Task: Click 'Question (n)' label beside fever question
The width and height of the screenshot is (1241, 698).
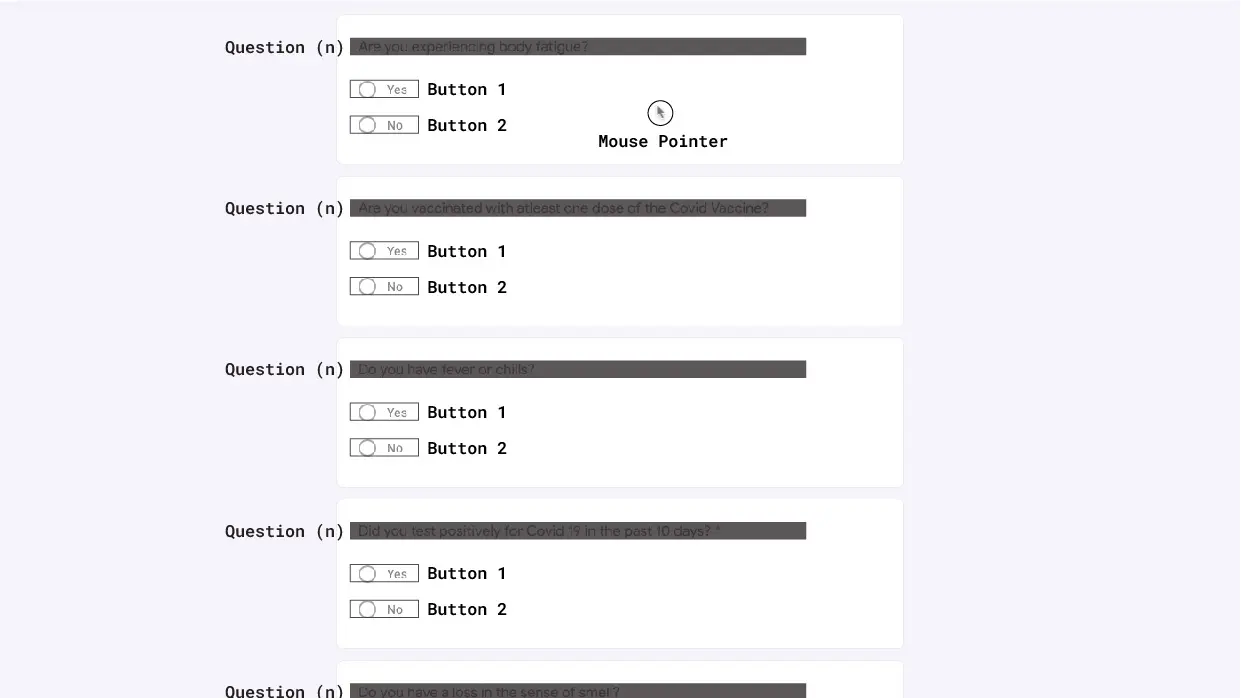Action: tap(285, 369)
